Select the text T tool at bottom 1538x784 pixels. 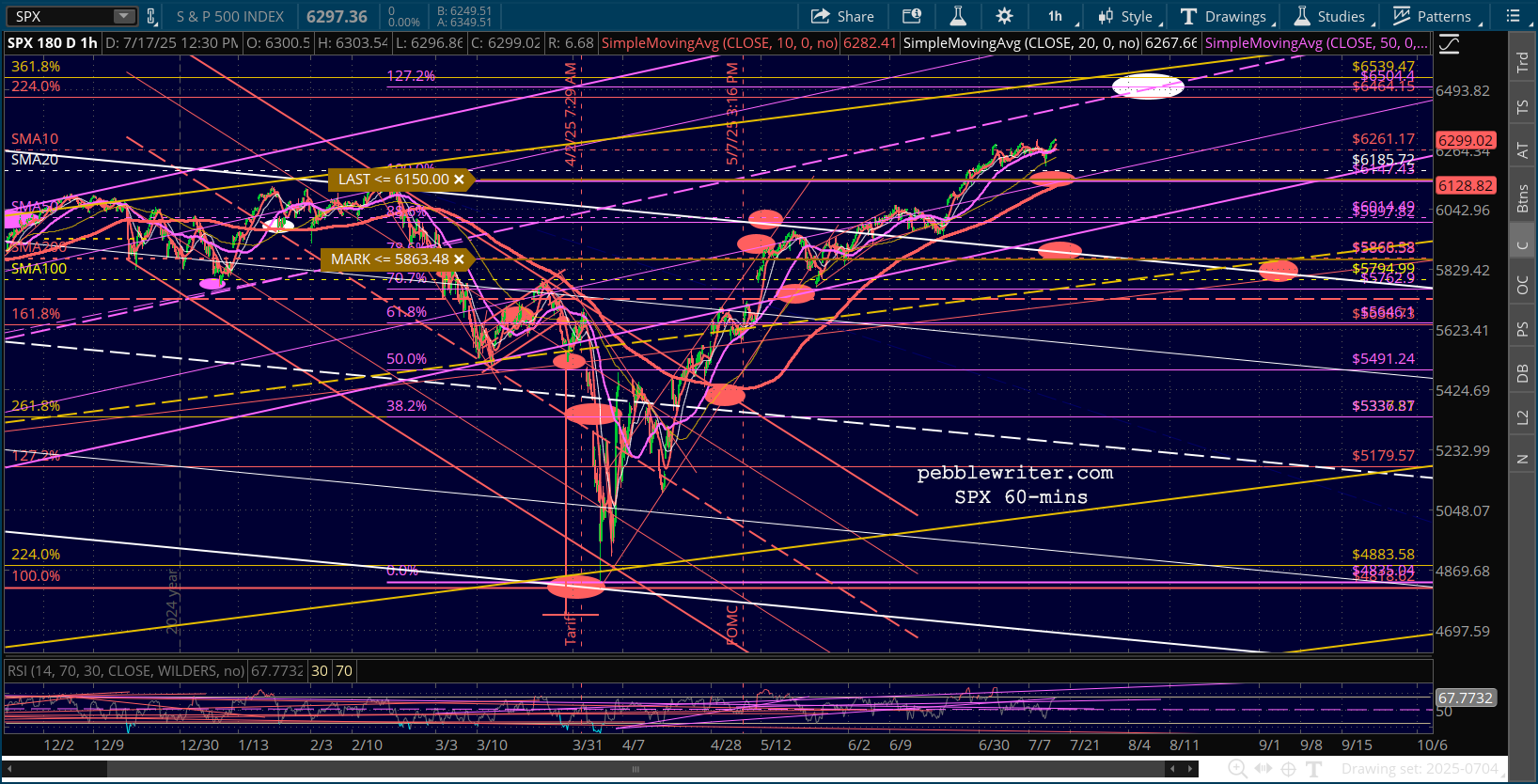click(x=1313, y=769)
